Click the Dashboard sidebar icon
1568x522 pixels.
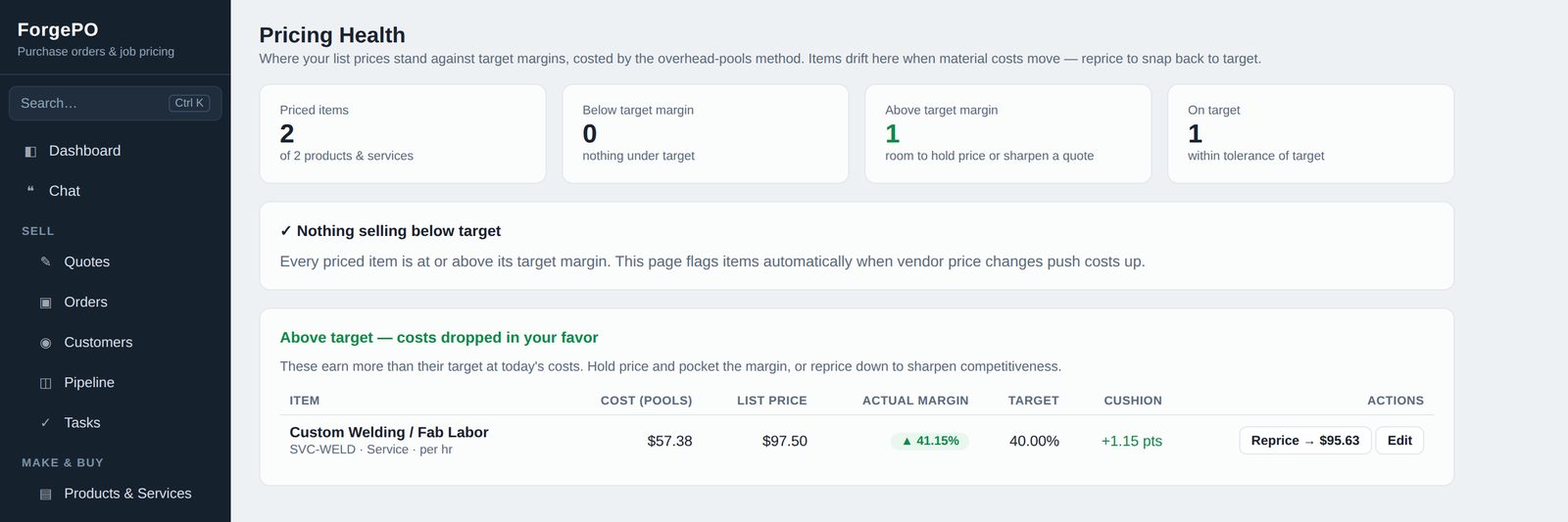[x=30, y=151]
